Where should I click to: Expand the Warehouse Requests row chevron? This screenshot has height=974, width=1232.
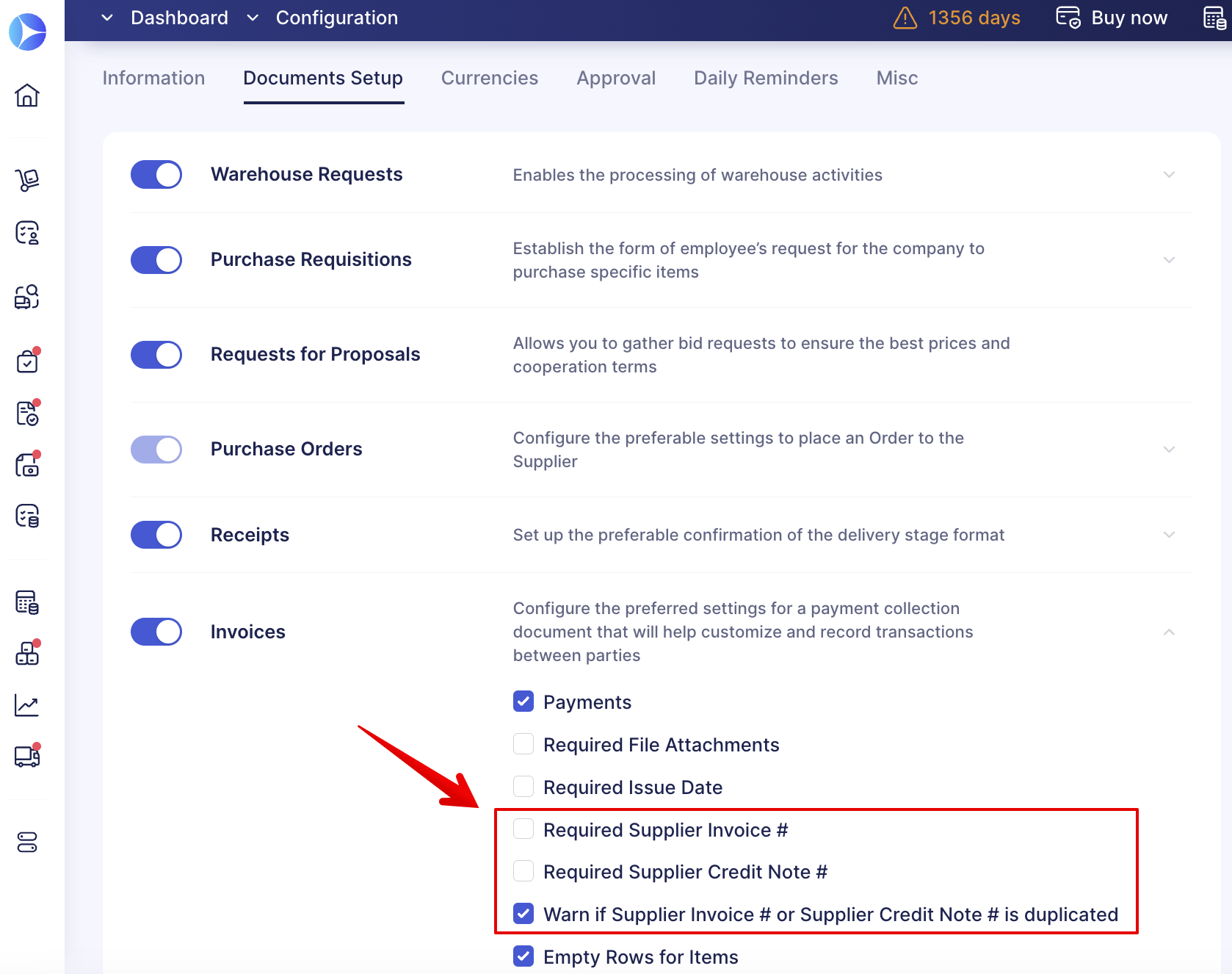click(x=1170, y=175)
